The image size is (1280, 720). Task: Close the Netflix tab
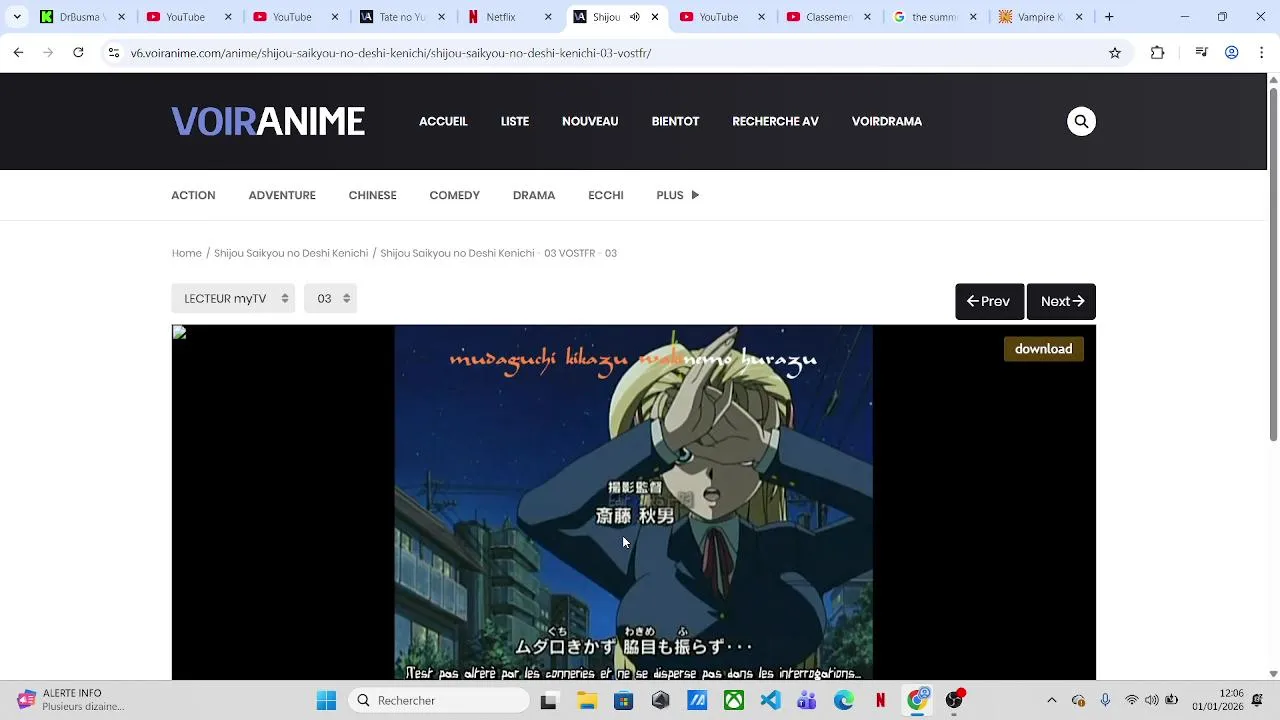[x=548, y=17]
